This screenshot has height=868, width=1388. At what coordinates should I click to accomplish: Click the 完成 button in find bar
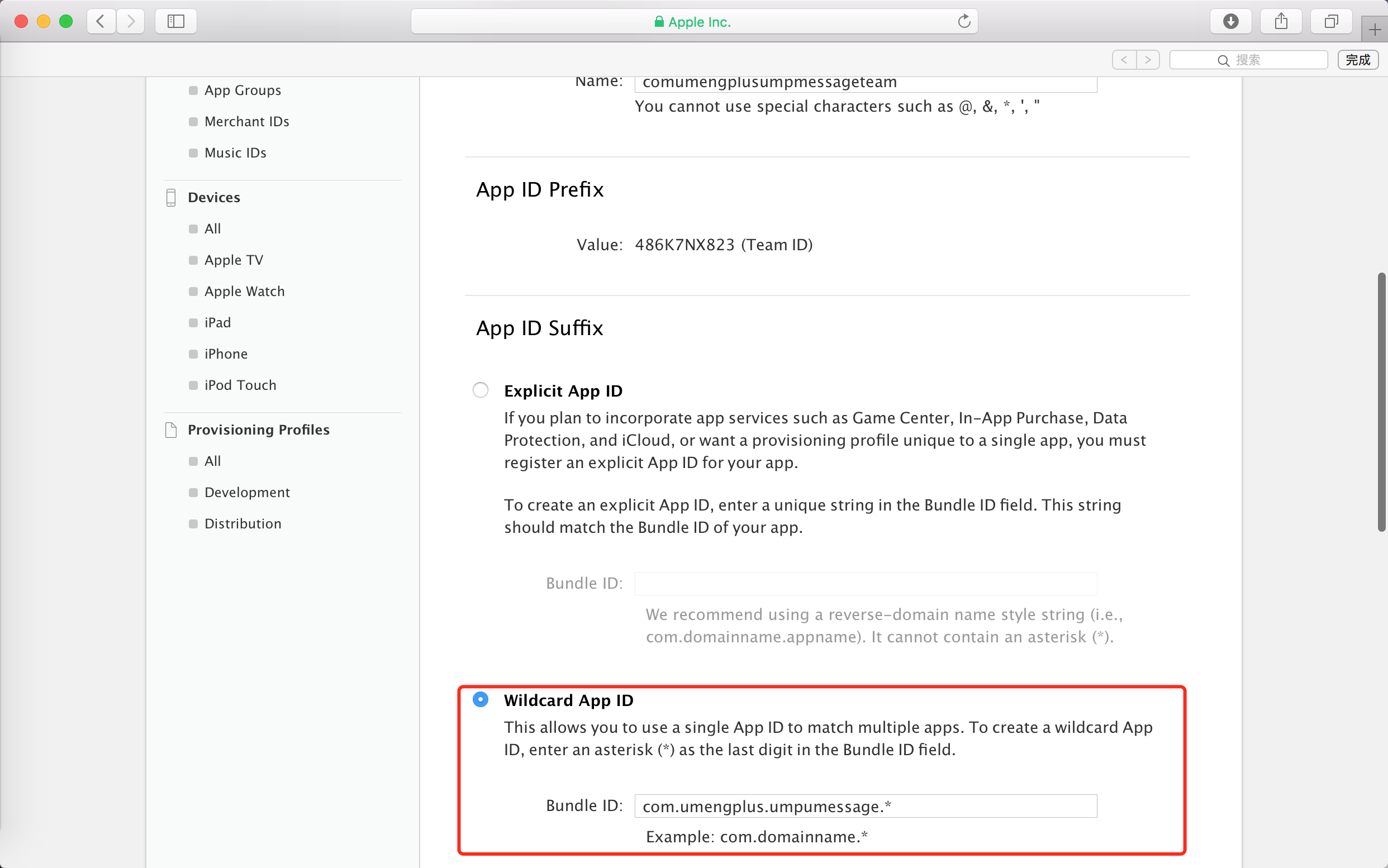click(x=1358, y=60)
